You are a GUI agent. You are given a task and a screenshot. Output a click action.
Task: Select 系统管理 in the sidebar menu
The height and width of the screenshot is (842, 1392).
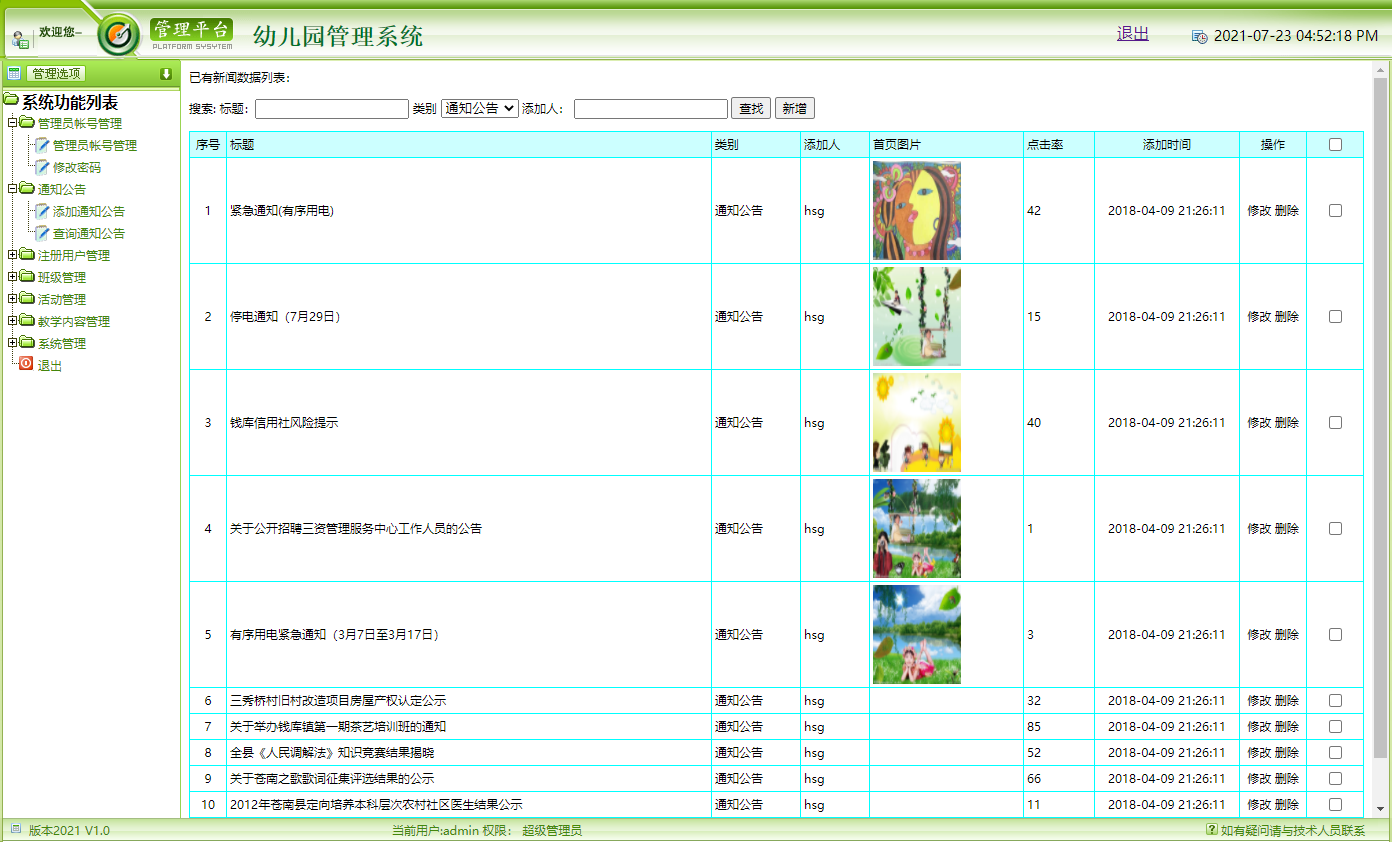click(60, 343)
